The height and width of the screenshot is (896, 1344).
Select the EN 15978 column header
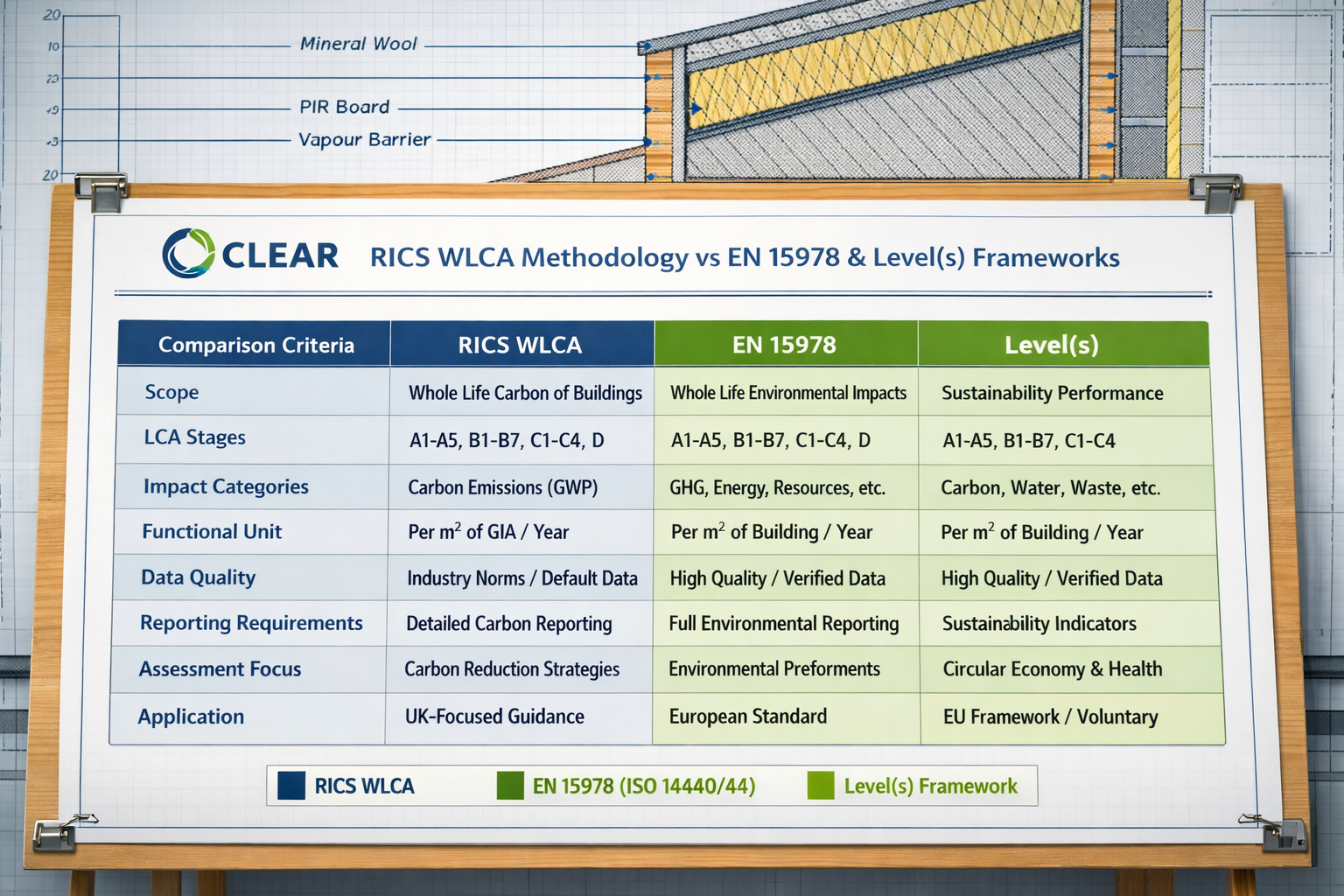[x=784, y=345]
